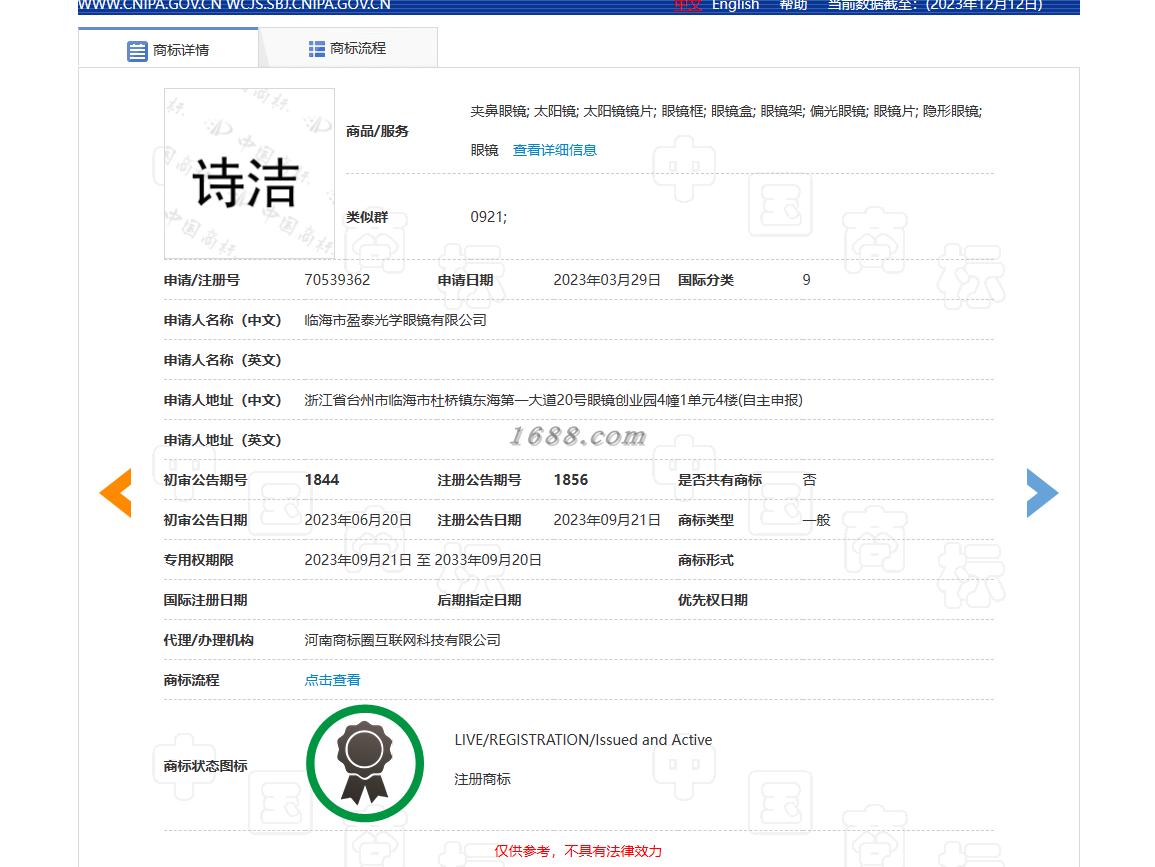Select the exclusive right period date range
Image resolution: width=1155 pixels, height=867 pixels.
[x=423, y=560]
